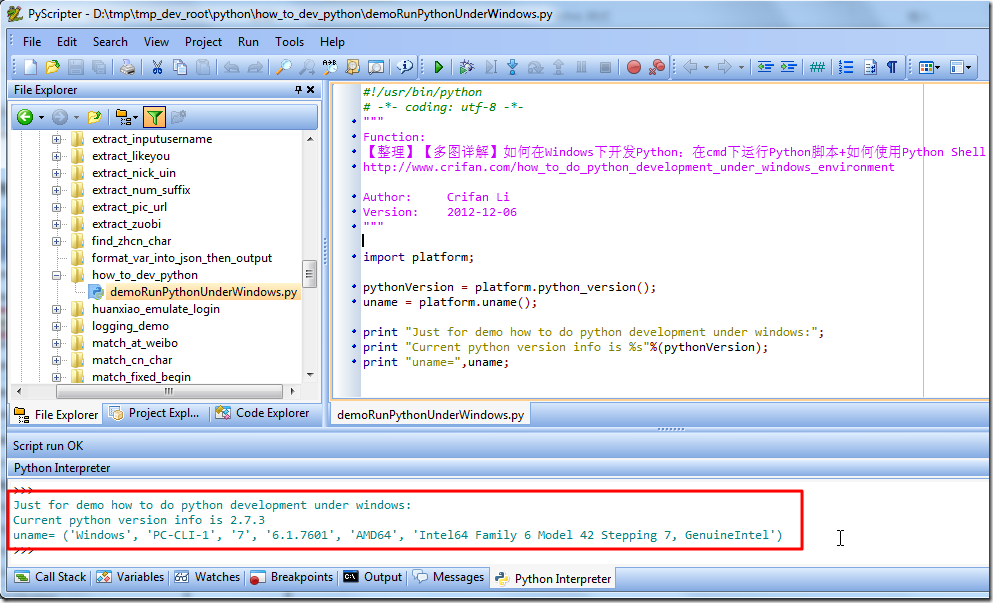Viewport: 993px width, 603px height.
Task: Select demoRunPythonUnderWindows.py in file tree
Action: pos(203,292)
